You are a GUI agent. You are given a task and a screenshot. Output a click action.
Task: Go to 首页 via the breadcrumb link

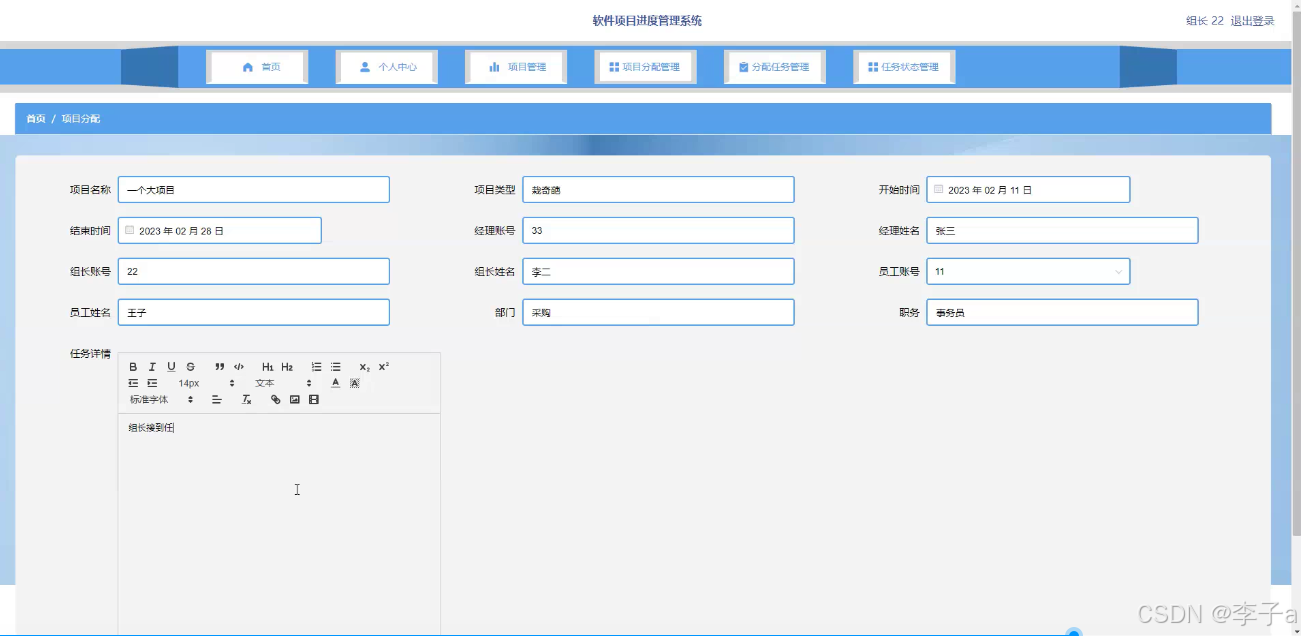36,118
